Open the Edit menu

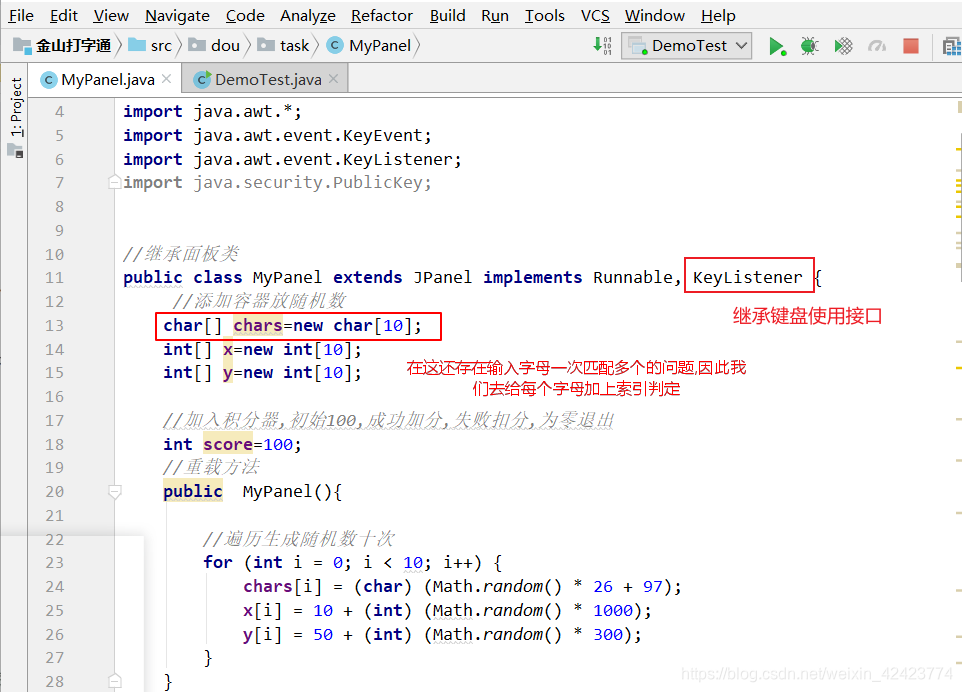pyautogui.click(x=63, y=15)
